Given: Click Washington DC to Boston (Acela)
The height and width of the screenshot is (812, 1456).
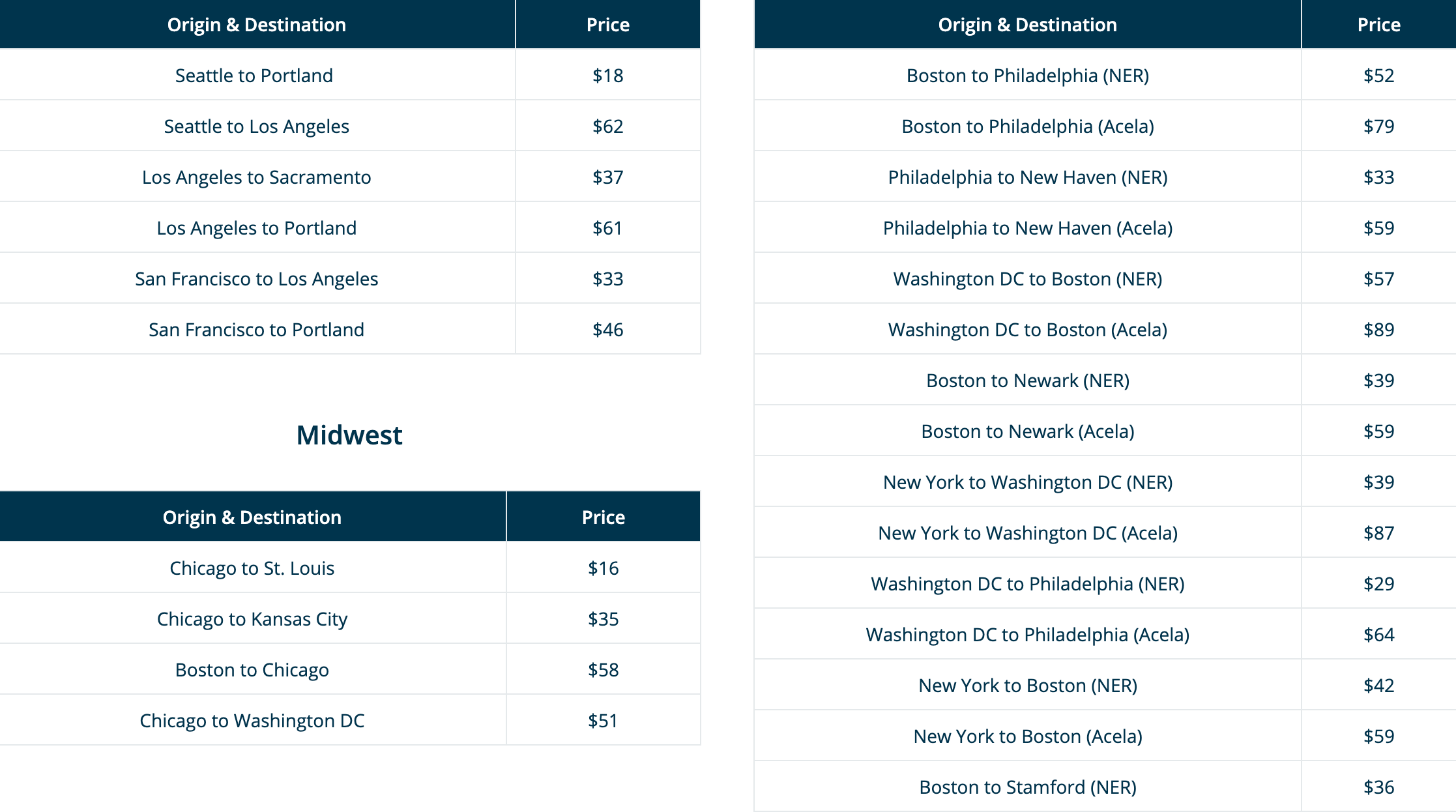Looking at the screenshot, I should point(1028,330).
